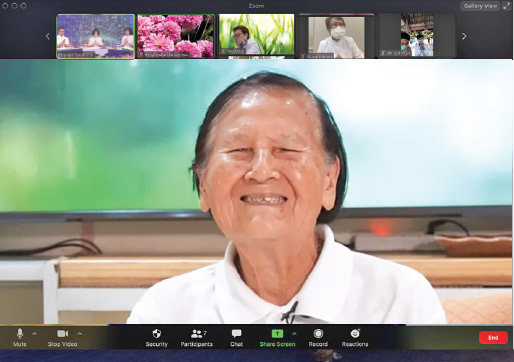
Task: Select the thumbnail with three presenters
Action: (x=96, y=36)
